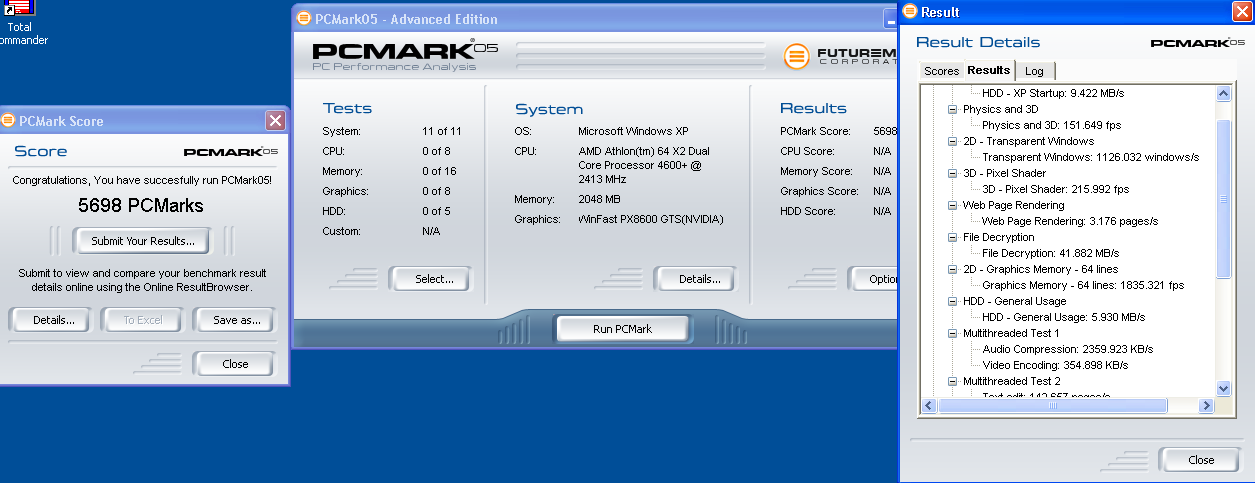Click the '11 of 11' System tests value
Screen dimensions: 1255x483
pos(441,131)
